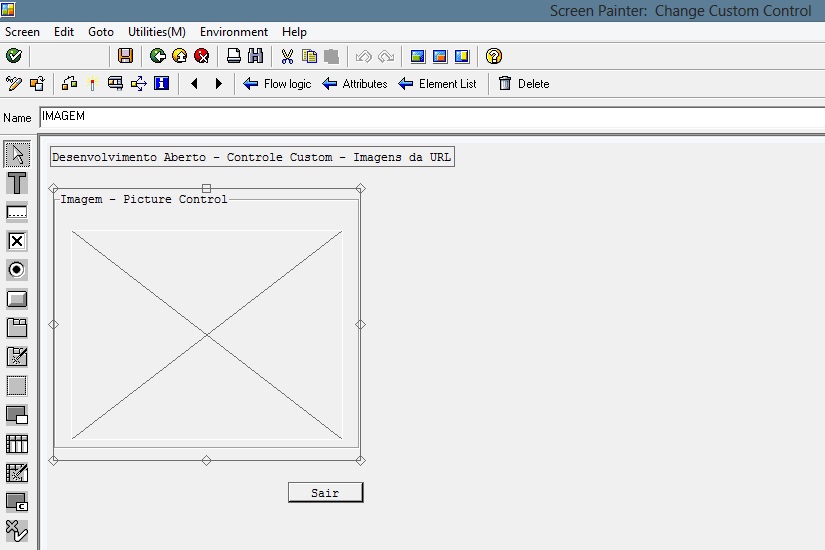Select the Tabstrip control tool
The image size is (825, 550).
coord(17,328)
